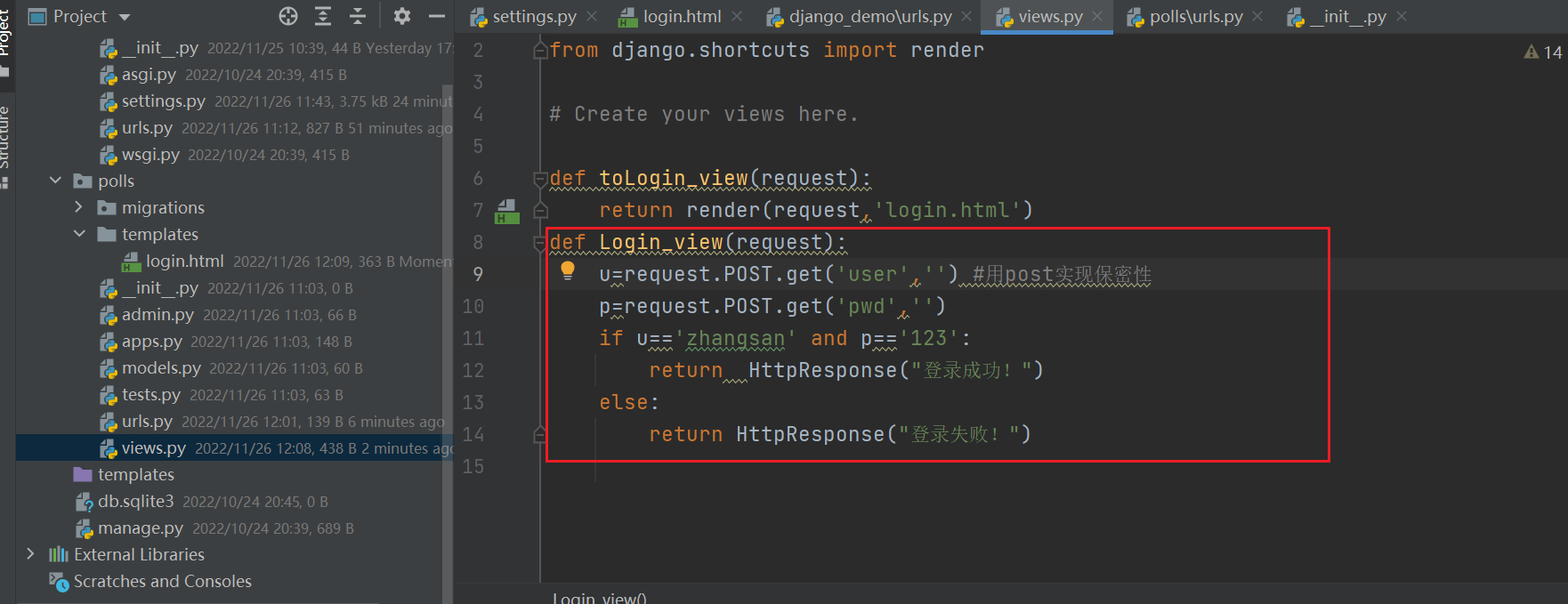Expand the migrations folder

click(x=78, y=207)
